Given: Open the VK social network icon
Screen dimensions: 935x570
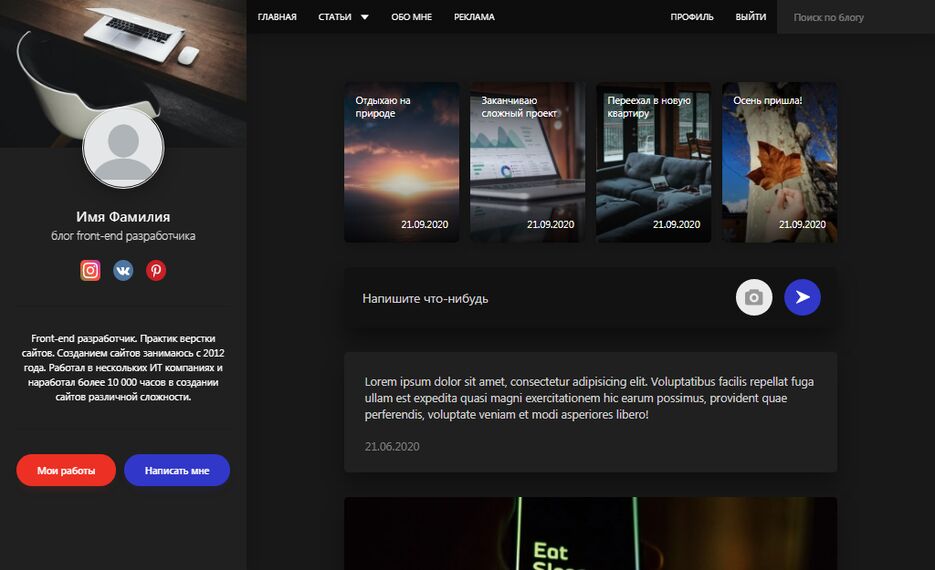Looking at the screenshot, I should (x=123, y=271).
